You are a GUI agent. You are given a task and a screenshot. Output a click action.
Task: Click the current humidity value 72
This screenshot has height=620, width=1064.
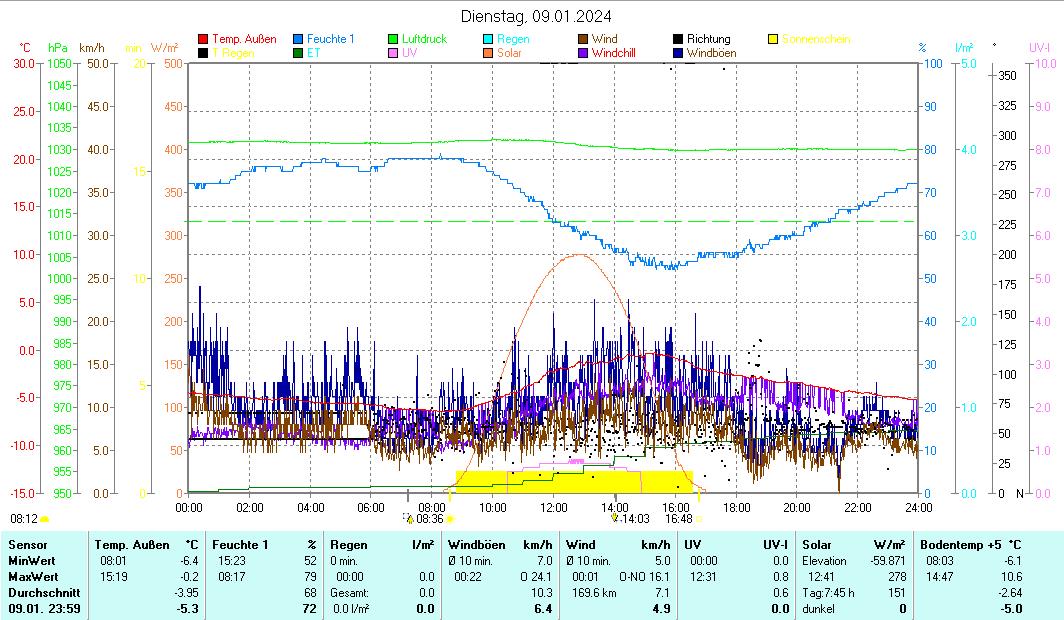tap(309, 608)
